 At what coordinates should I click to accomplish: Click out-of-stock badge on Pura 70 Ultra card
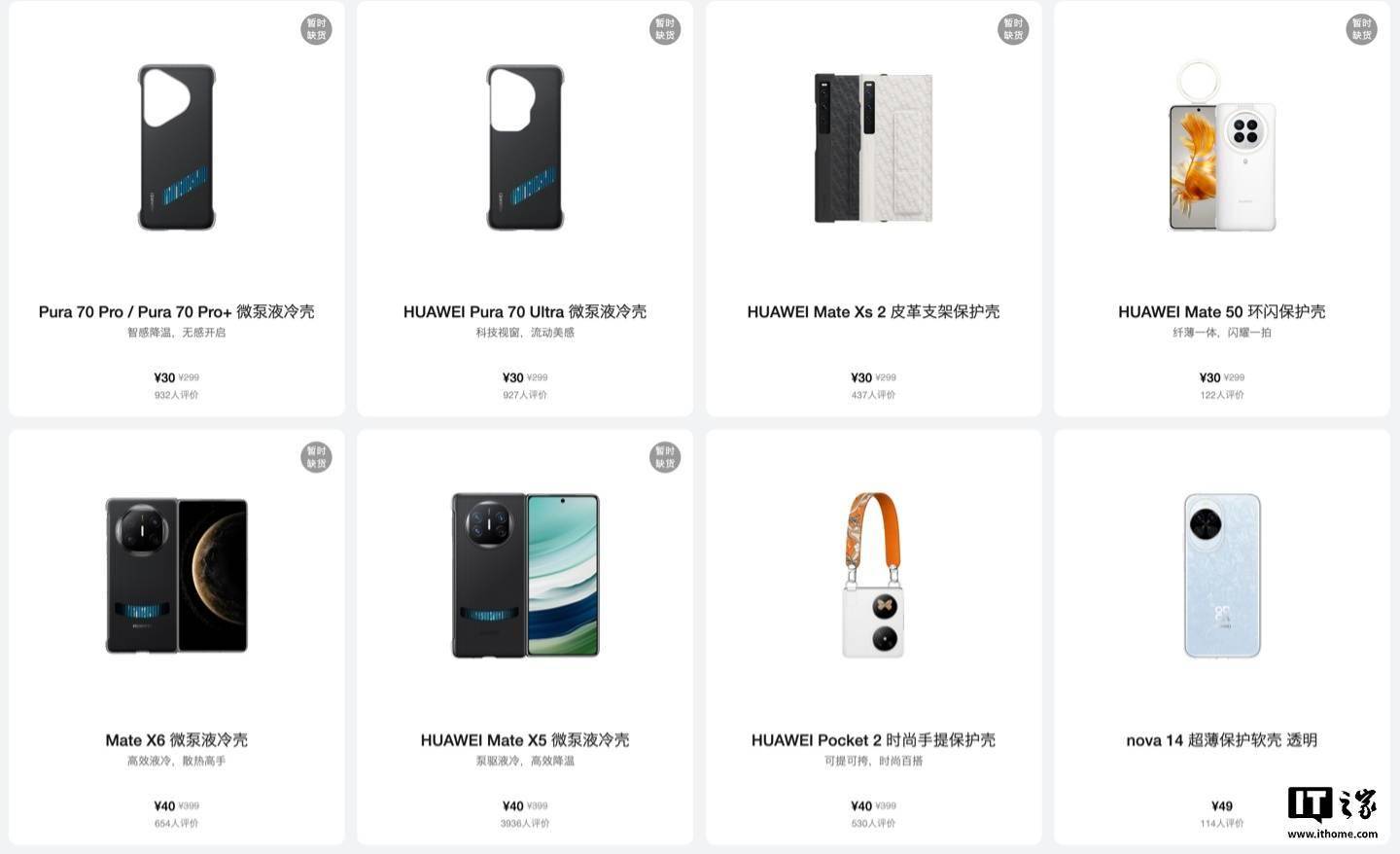point(665,29)
